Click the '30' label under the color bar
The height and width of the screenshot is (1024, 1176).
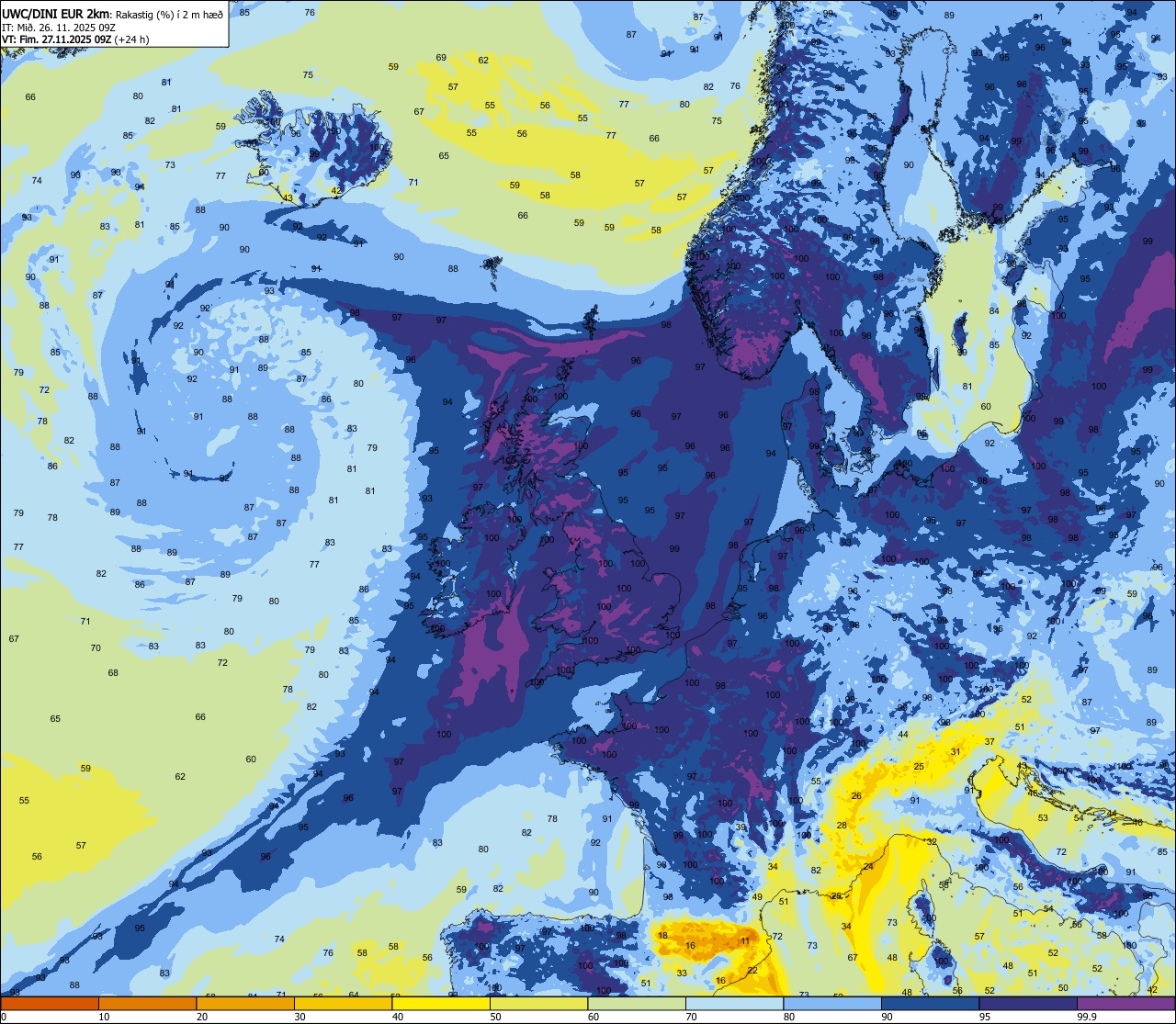coord(300,1017)
